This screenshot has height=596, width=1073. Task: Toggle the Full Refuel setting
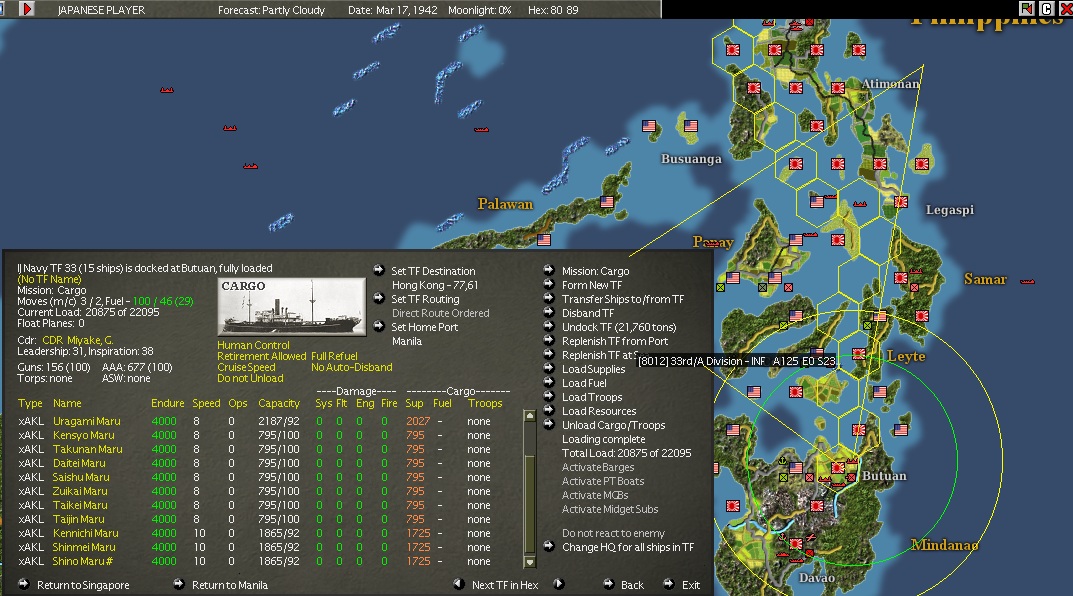(334, 357)
